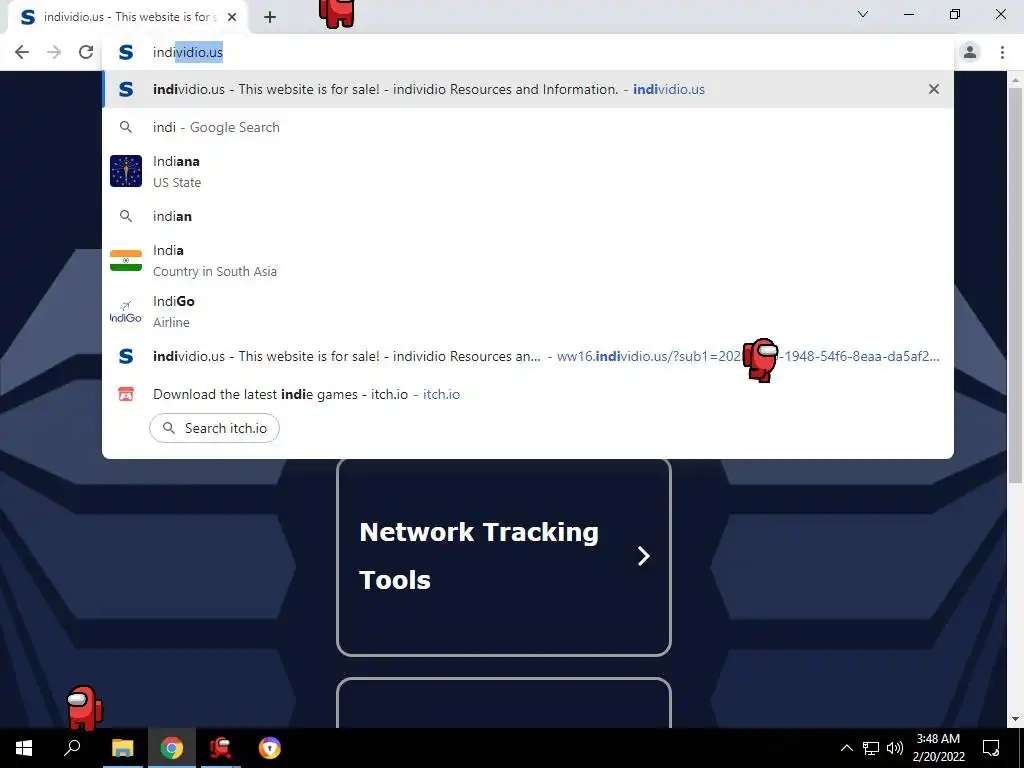Click the Chrome taskbar icon
This screenshot has width=1024, height=768.
172,748
